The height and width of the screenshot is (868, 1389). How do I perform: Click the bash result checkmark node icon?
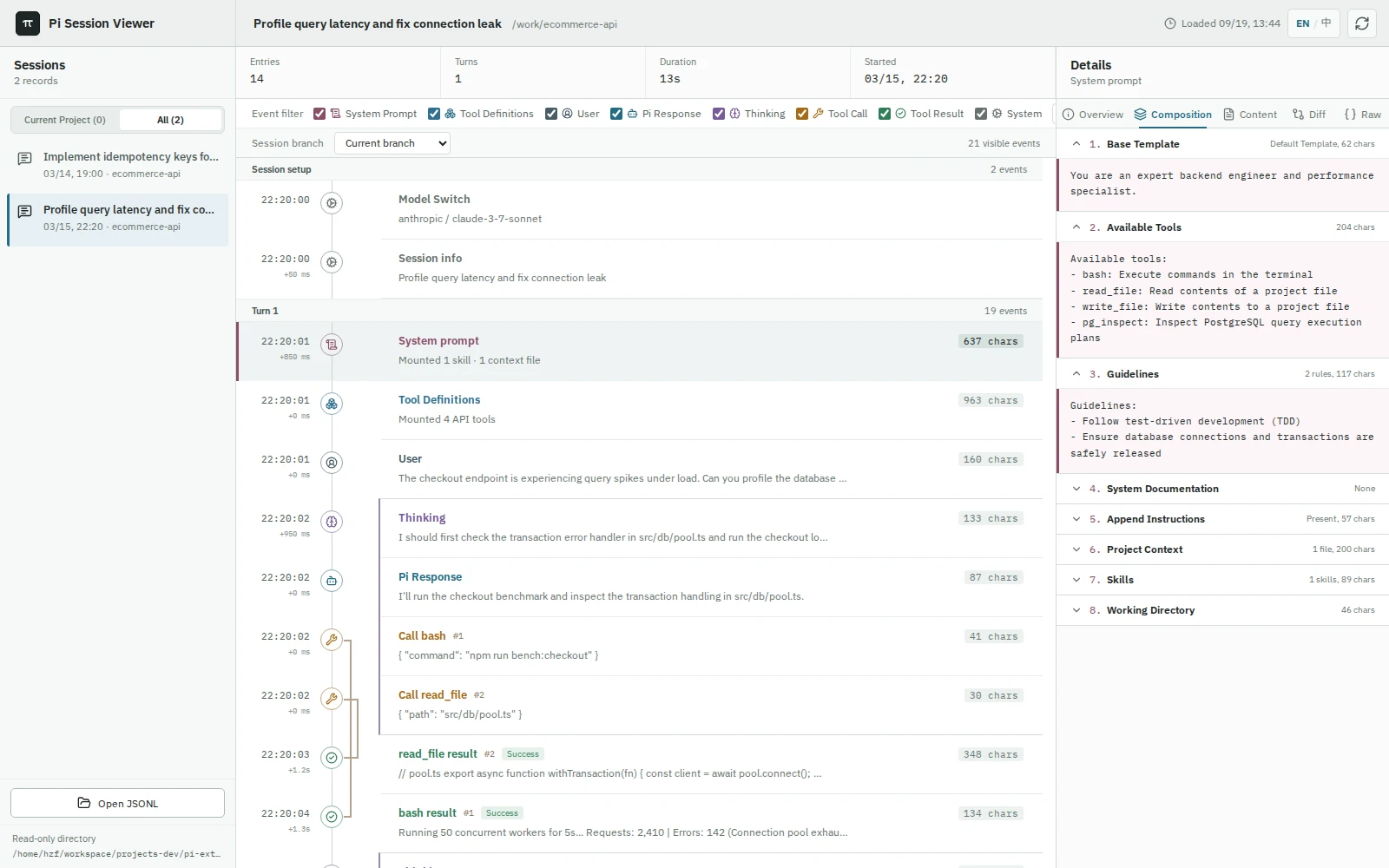[x=332, y=817]
